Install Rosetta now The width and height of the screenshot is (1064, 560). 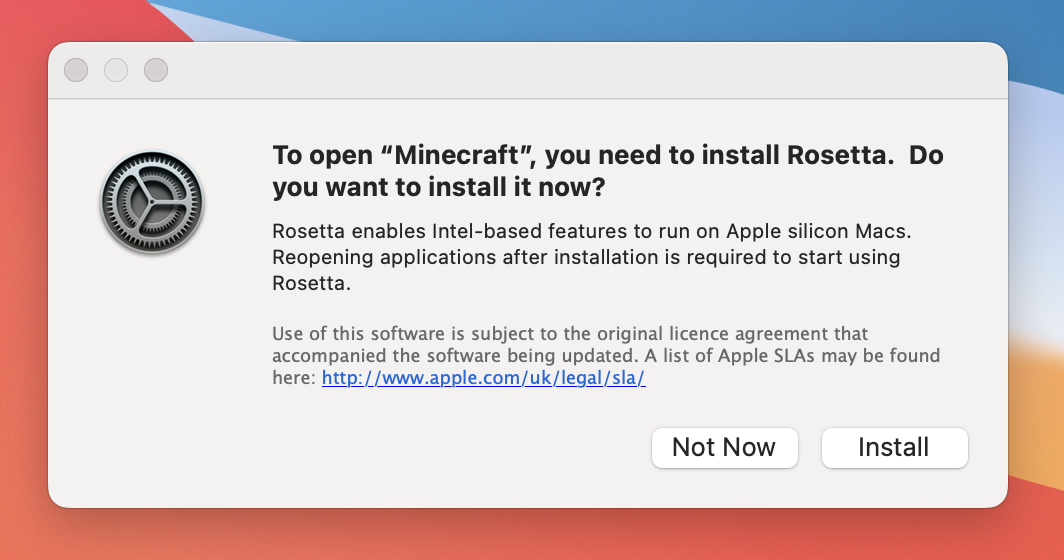click(x=894, y=447)
